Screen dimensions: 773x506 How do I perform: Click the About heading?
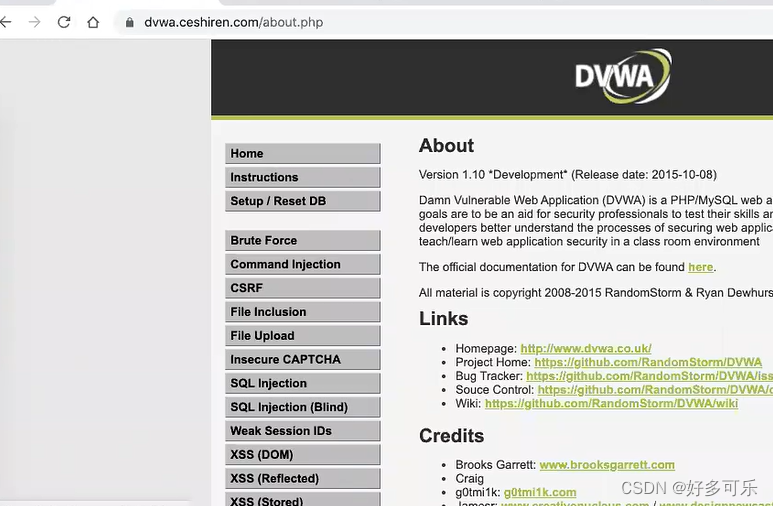[x=446, y=145]
